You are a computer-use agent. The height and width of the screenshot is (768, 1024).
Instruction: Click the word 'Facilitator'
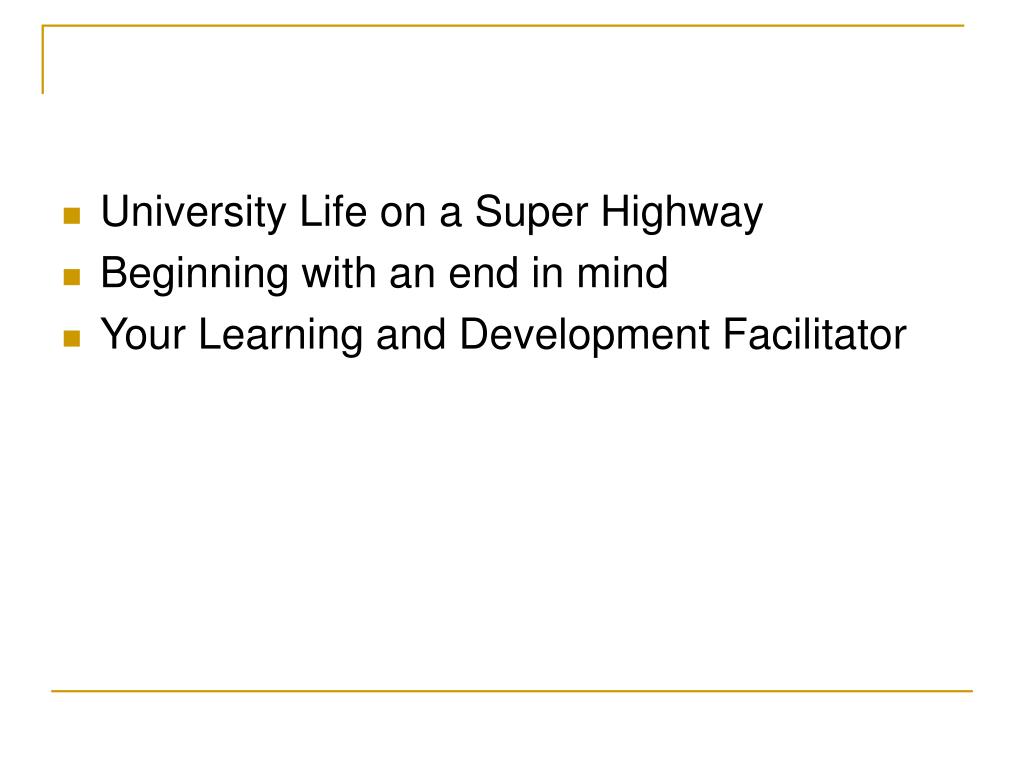pyautogui.click(x=815, y=334)
